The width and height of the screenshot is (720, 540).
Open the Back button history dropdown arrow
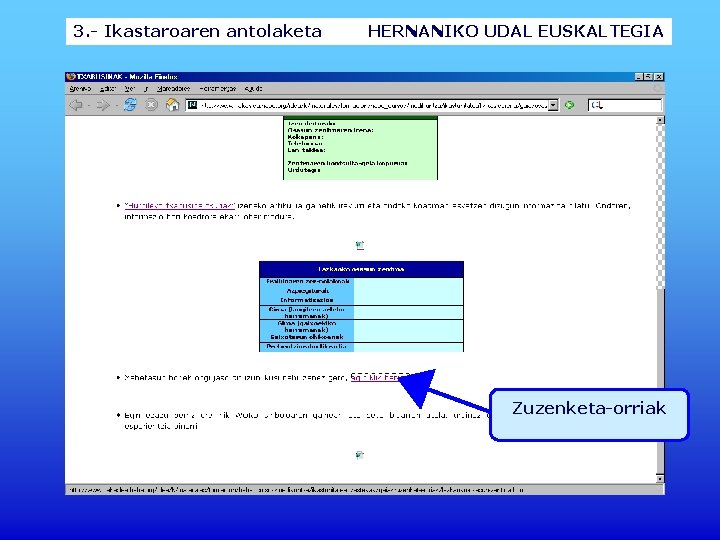click(x=88, y=106)
